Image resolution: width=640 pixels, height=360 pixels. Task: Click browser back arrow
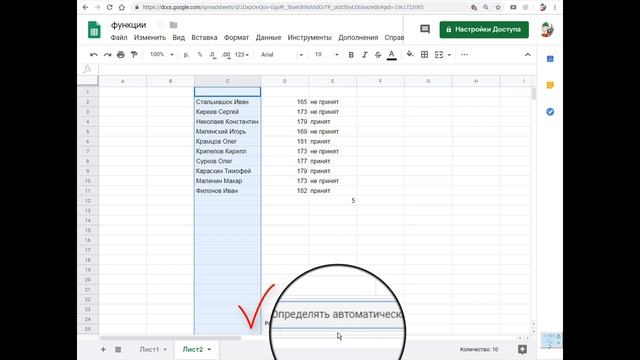(x=85, y=7)
